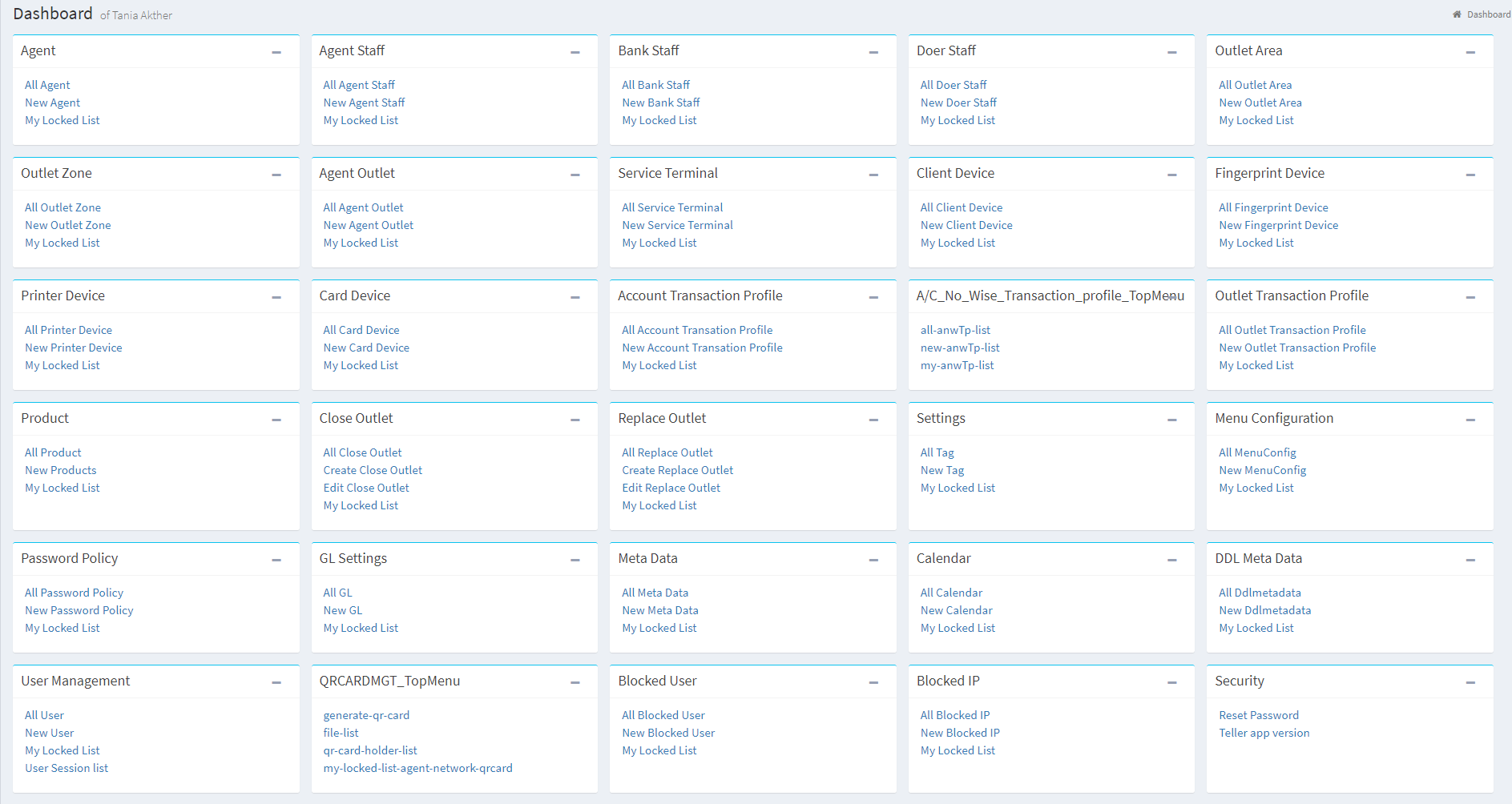Click New Card Device link
The height and width of the screenshot is (804, 1512).
[x=366, y=348]
